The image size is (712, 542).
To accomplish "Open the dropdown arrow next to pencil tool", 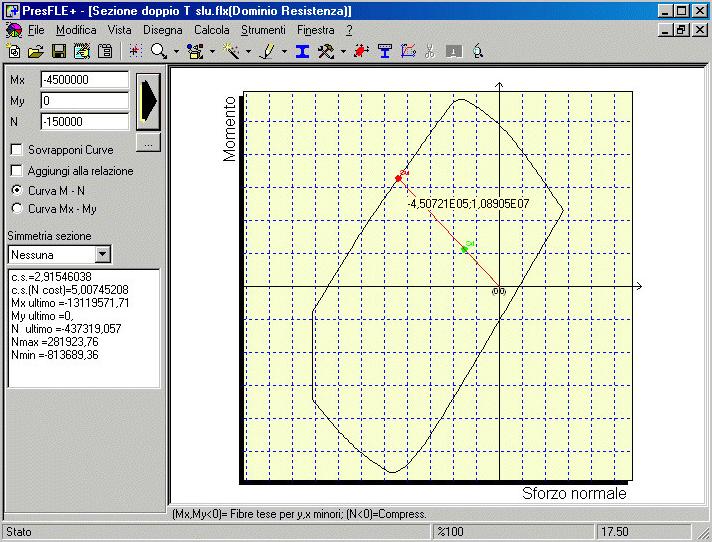I will point(284,51).
